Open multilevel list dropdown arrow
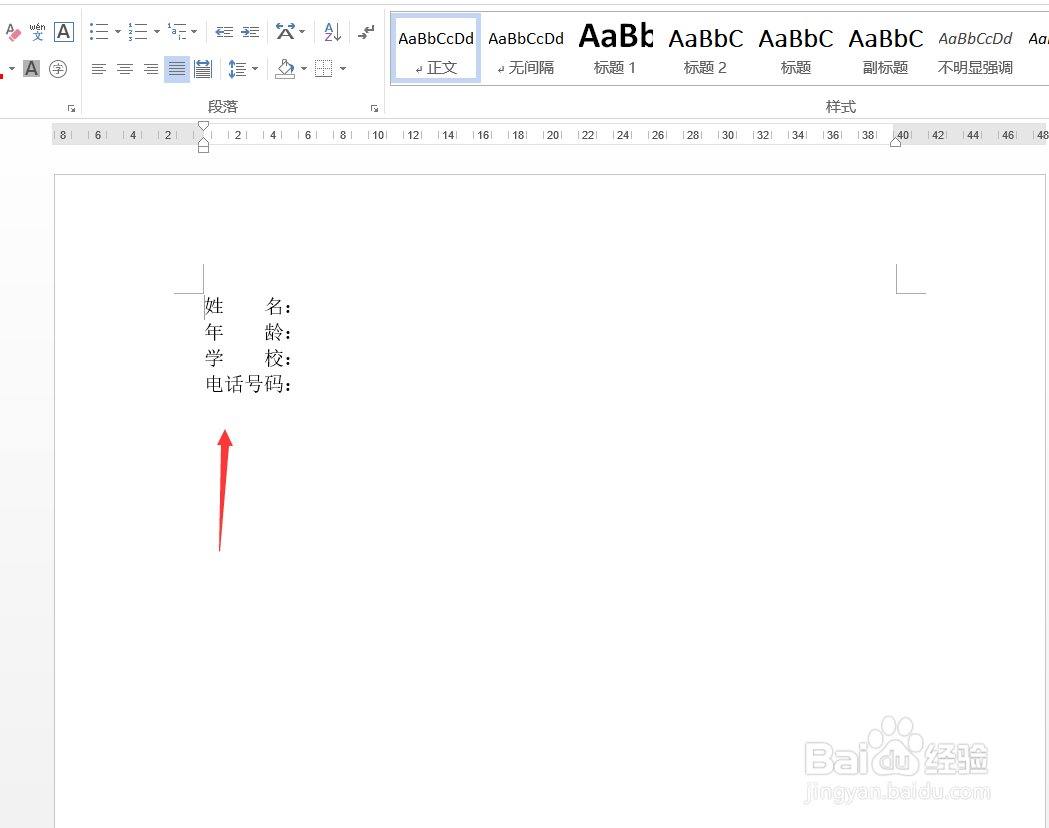Screen dimensions: 1049x828 [194, 31]
